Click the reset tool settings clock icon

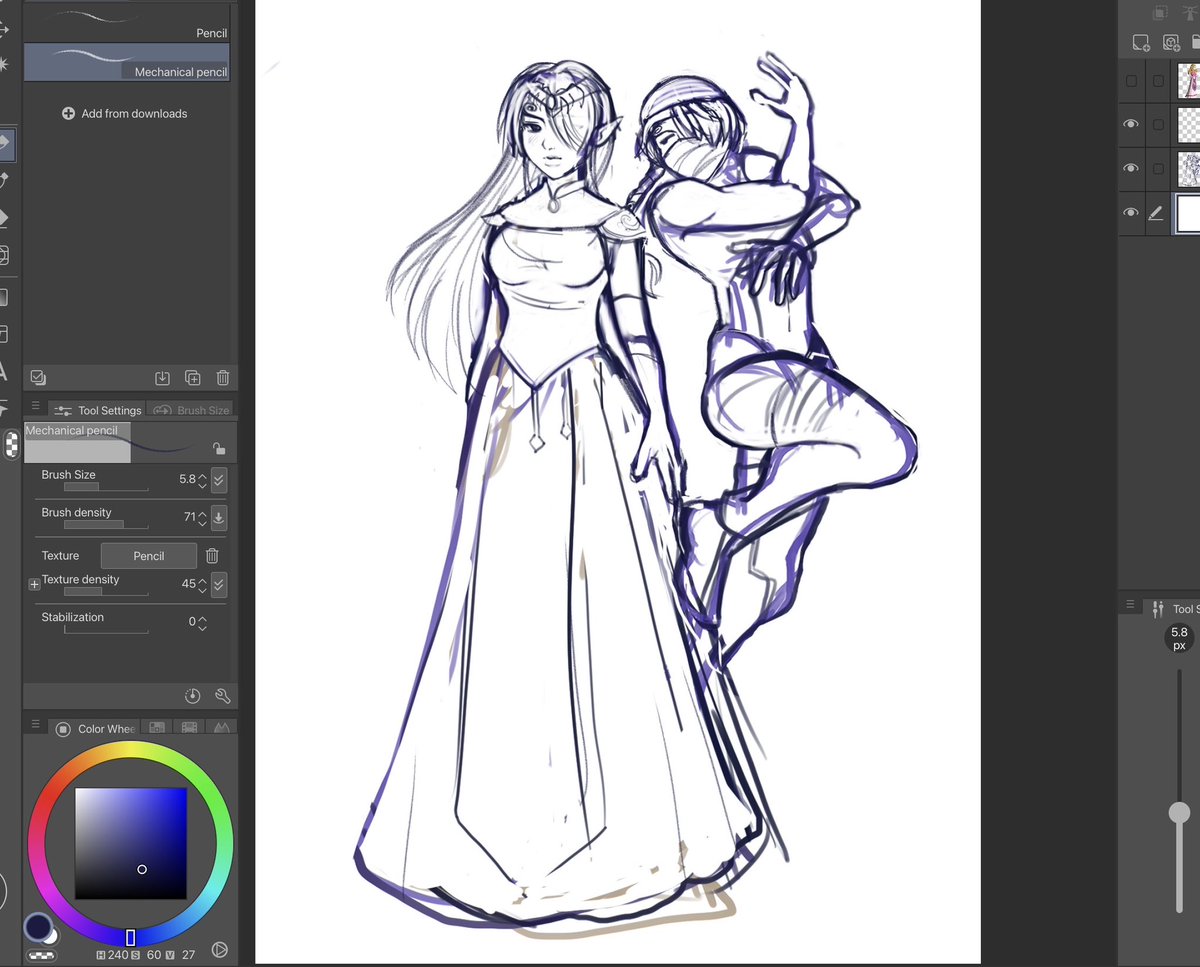(x=193, y=696)
